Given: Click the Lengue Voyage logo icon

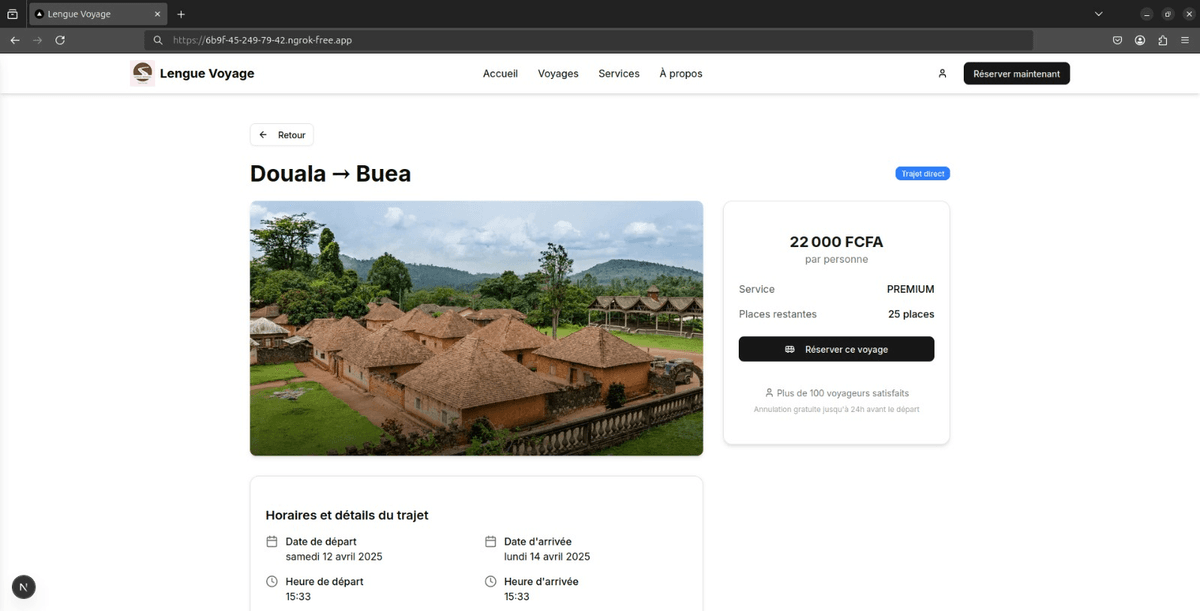Looking at the screenshot, I should (x=142, y=72).
